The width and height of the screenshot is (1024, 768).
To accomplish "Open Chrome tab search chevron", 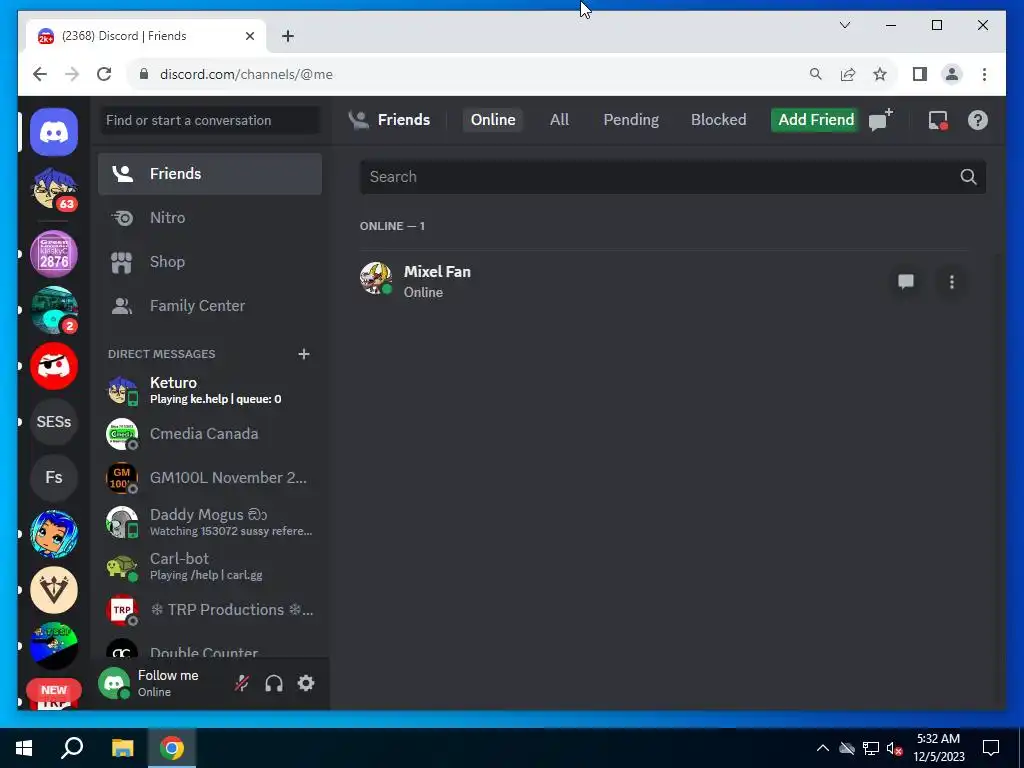I will coord(845,25).
